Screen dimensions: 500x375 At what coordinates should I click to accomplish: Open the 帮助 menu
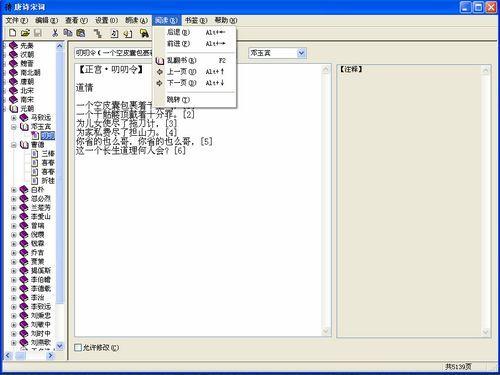226,20
